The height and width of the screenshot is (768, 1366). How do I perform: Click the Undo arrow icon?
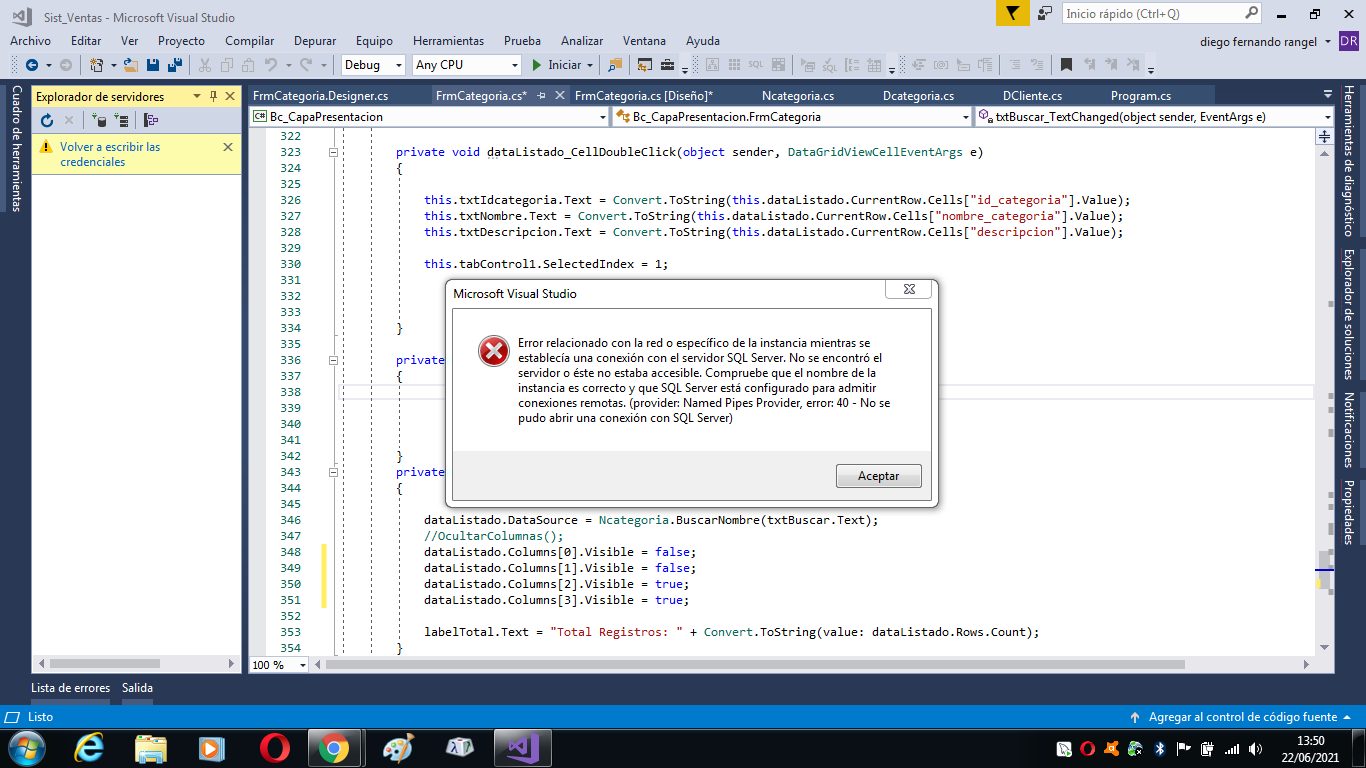[x=270, y=65]
